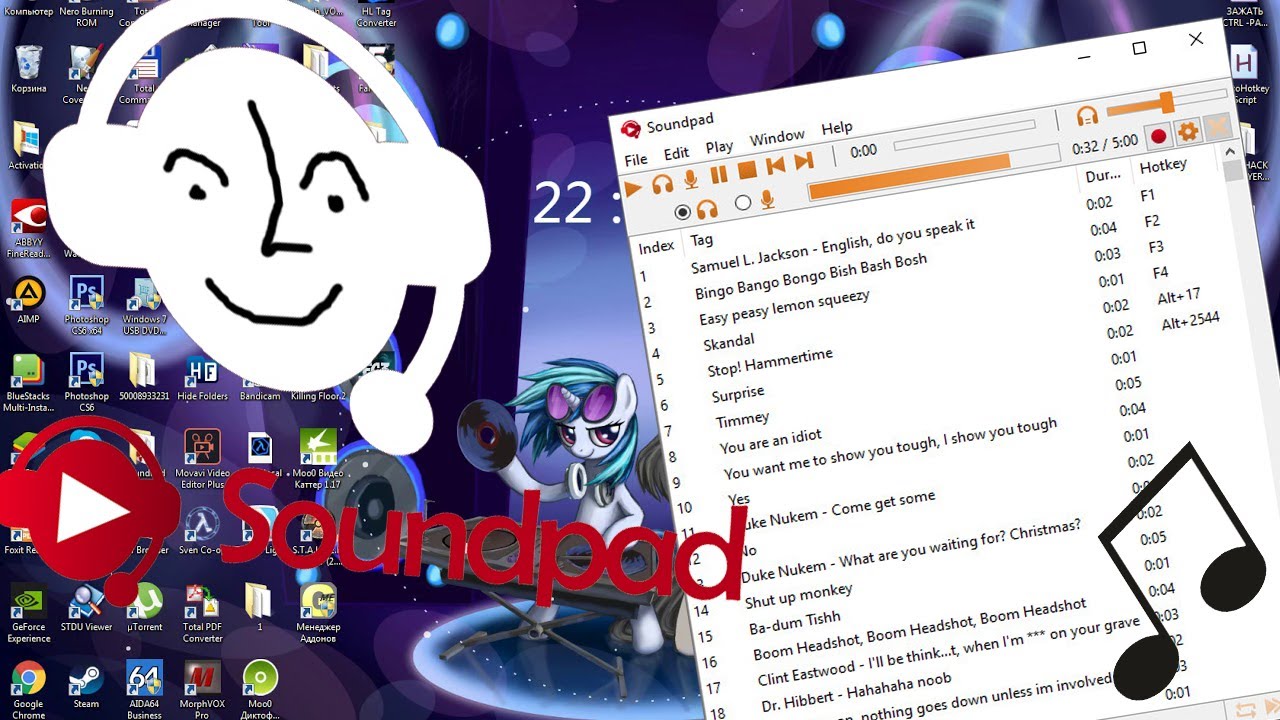
Task: Pause playback in Soundpad toolbar
Action: point(718,176)
